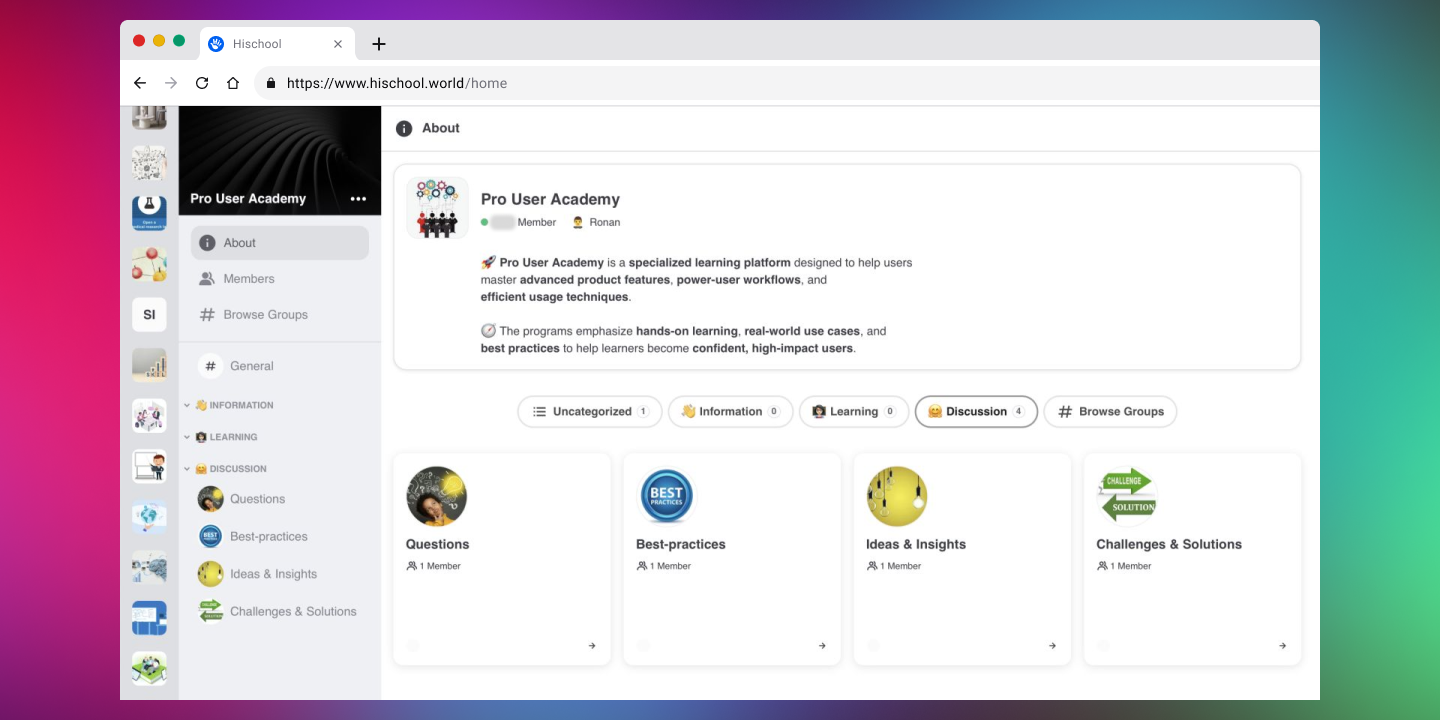The image size is (1440, 720).
Task: Open the three-dot menu beside Pro User Academy
Action: pos(358,199)
